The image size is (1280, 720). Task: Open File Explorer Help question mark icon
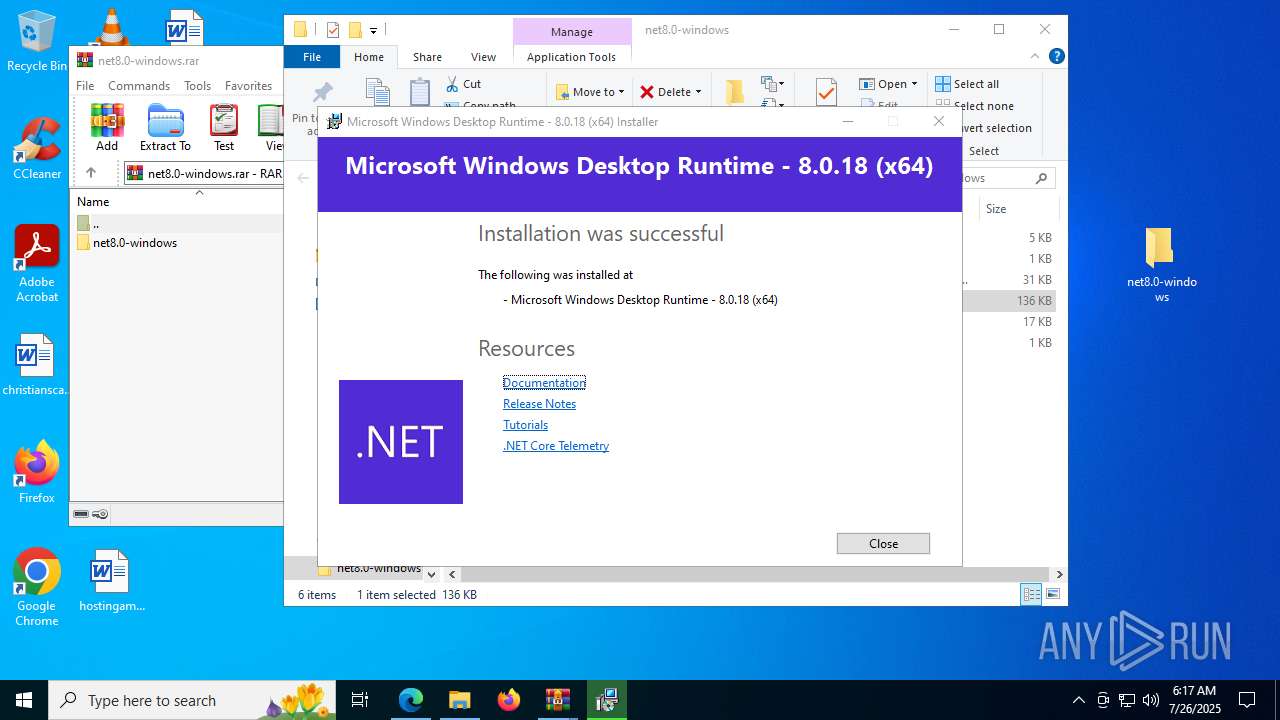point(1056,57)
